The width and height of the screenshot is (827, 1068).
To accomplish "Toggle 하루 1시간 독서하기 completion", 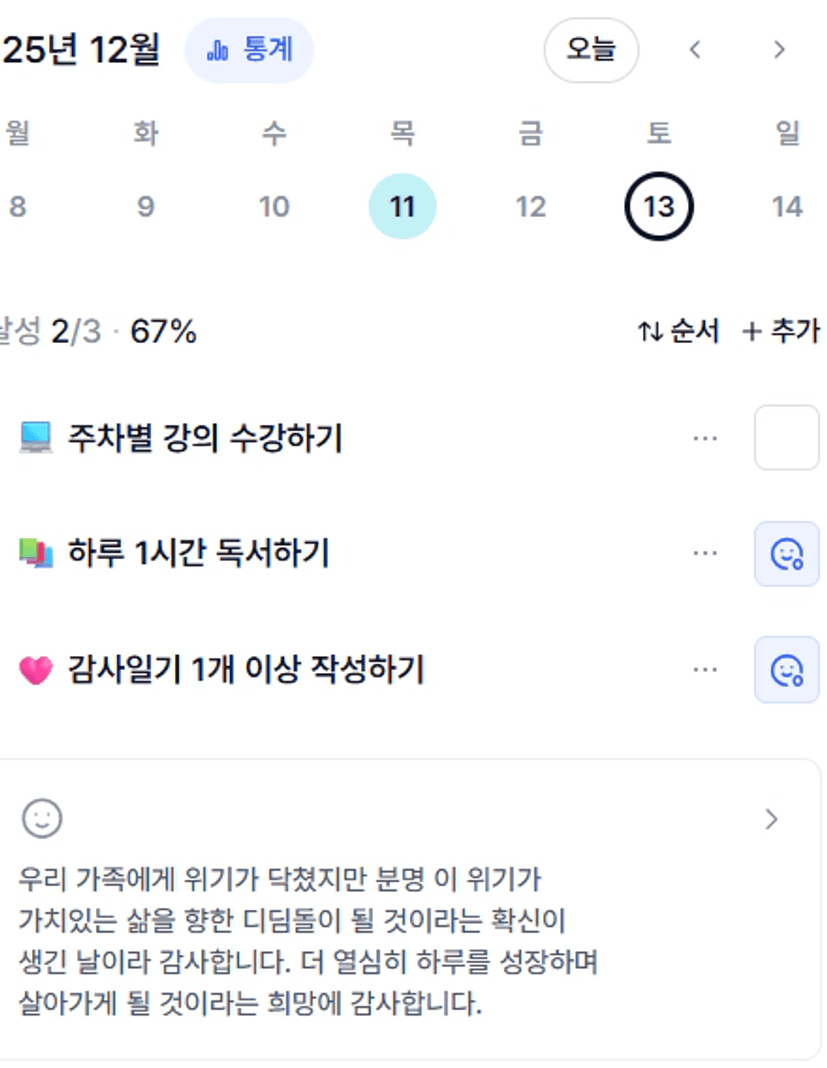I will [x=786, y=553].
